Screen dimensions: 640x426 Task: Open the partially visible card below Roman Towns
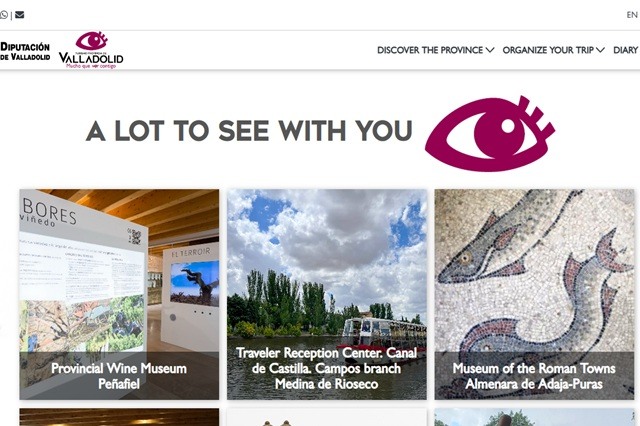[x=534, y=417]
